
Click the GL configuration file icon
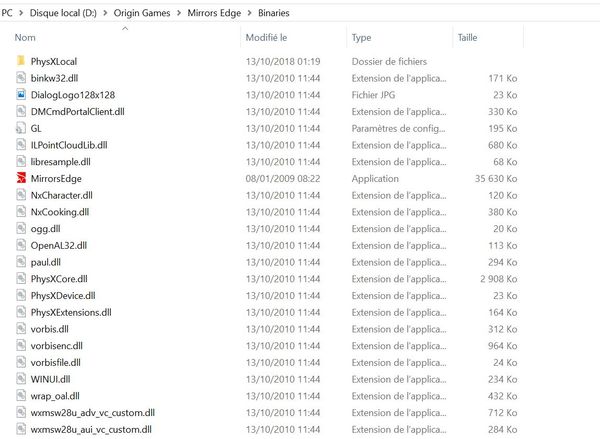(x=21, y=128)
